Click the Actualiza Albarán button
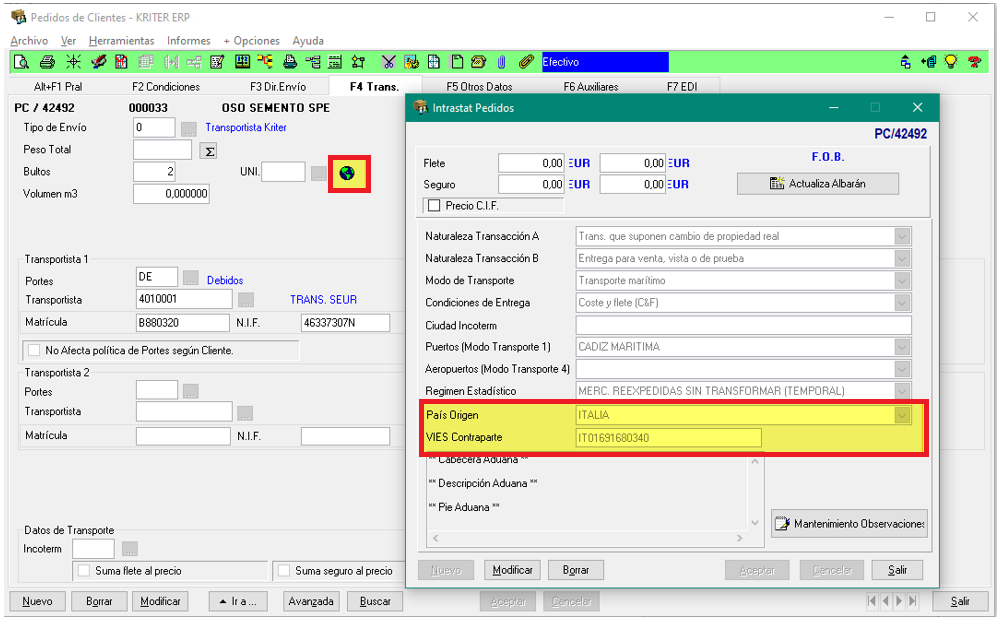 [x=817, y=184]
